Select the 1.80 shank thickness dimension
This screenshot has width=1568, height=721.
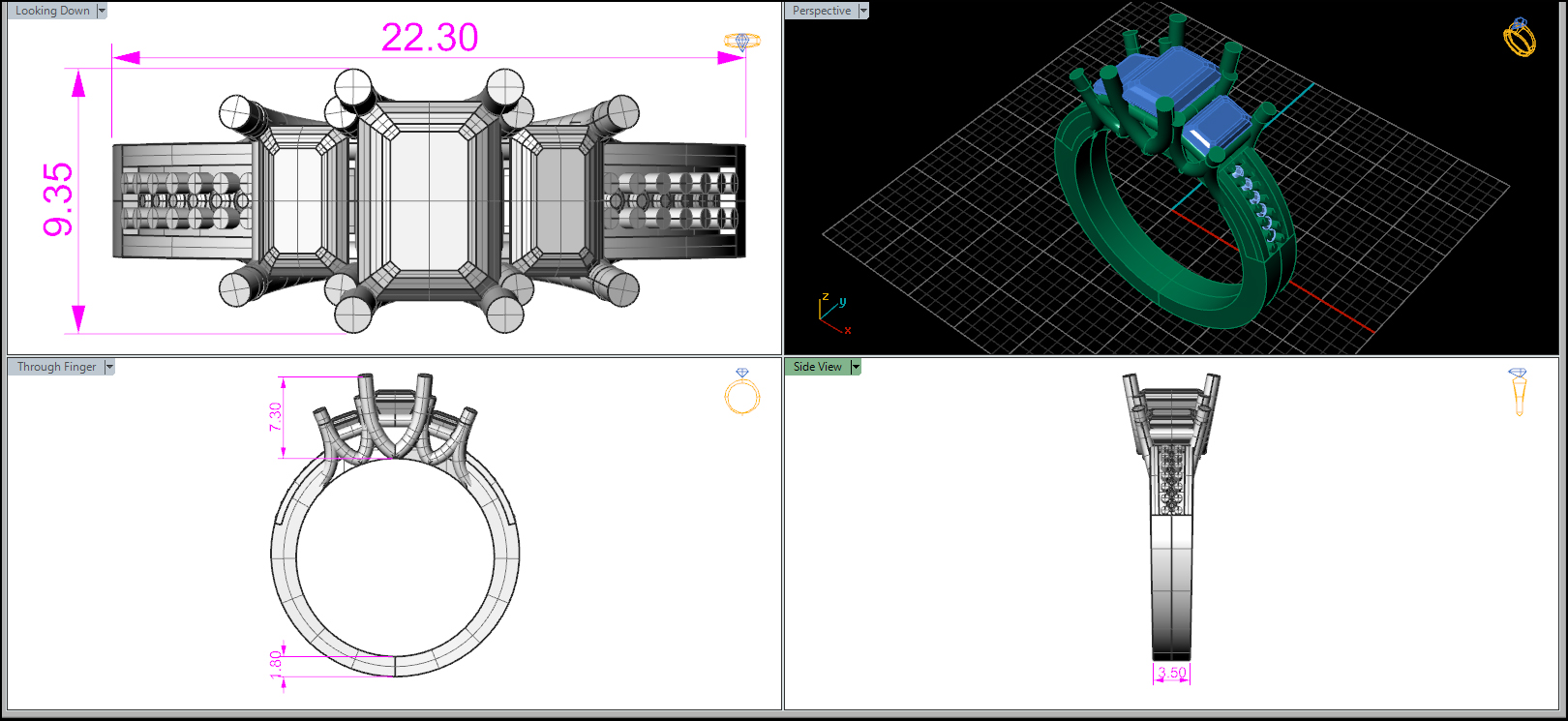pyautogui.click(x=276, y=663)
